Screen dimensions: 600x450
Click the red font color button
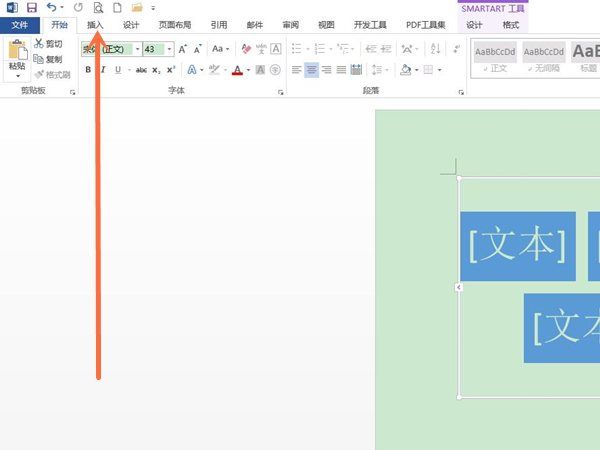[x=237, y=69]
